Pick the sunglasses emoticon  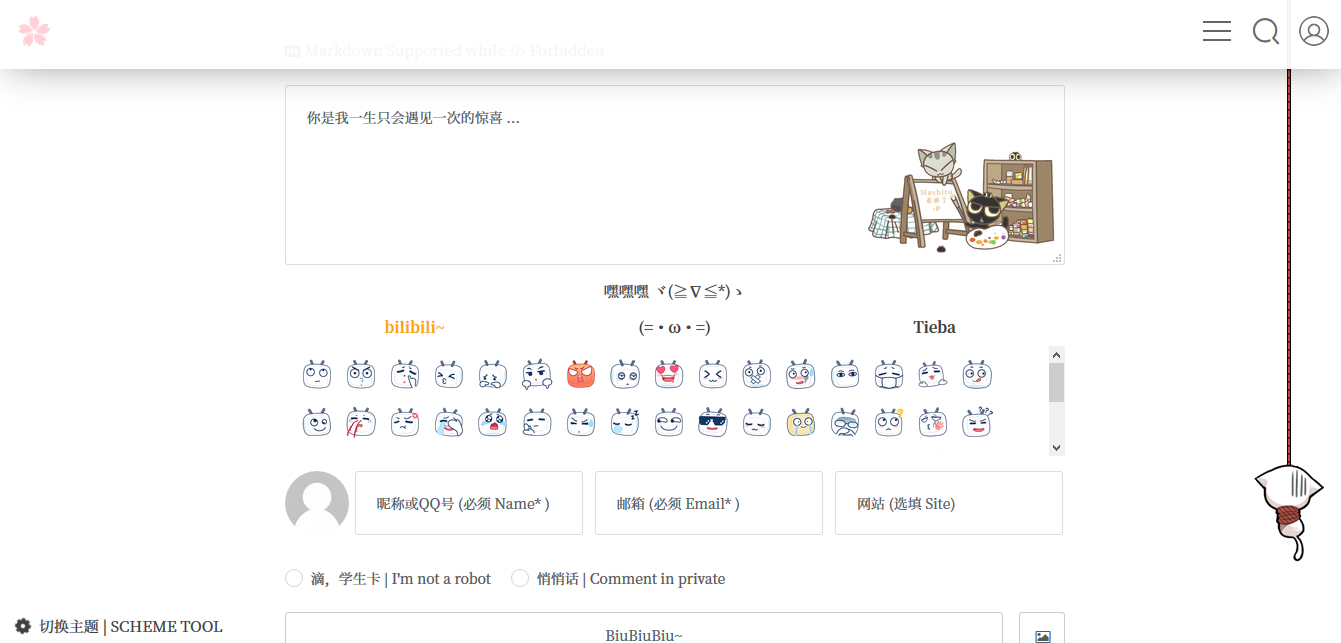tap(713, 422)
